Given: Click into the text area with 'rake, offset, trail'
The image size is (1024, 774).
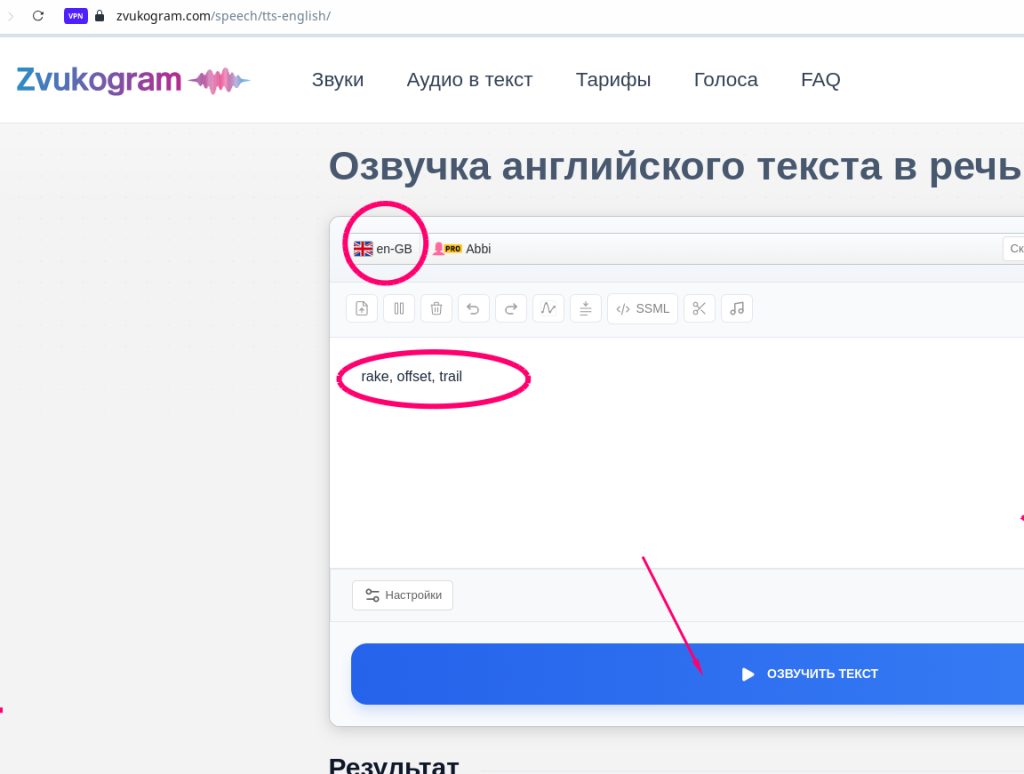Looking at the screenshot, I should [x=600, y=450].
